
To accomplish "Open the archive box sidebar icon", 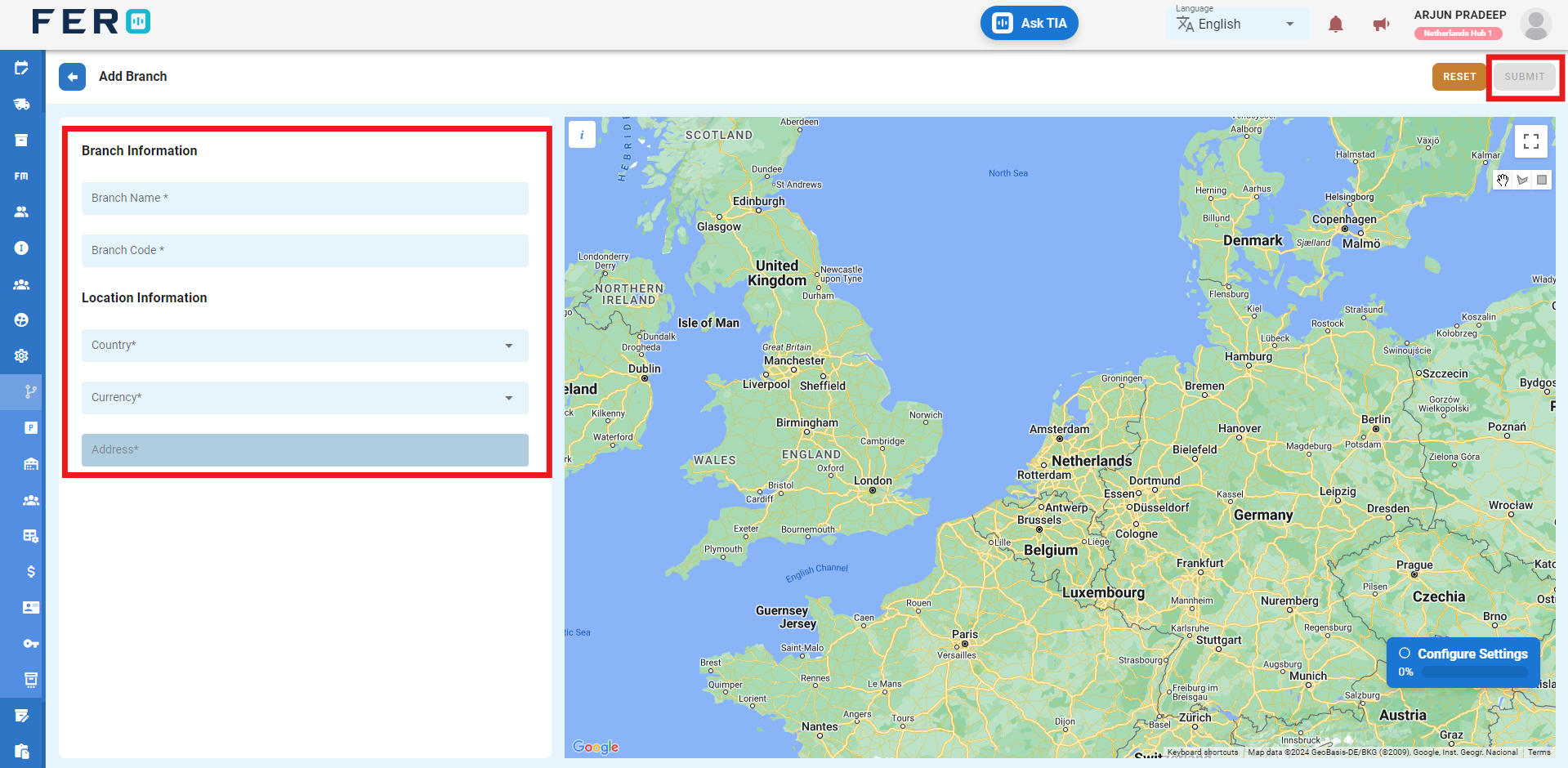I will (22, 140).
